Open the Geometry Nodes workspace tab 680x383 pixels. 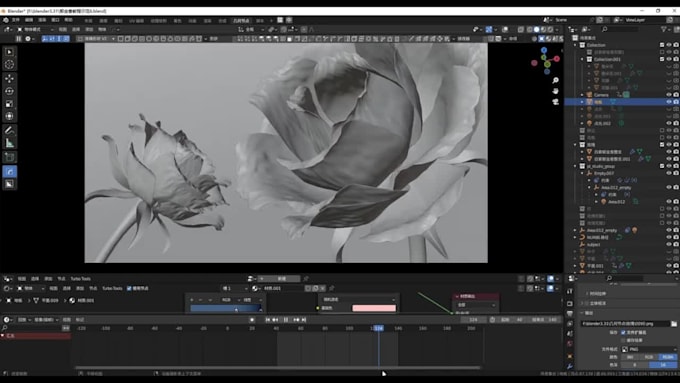point(242,20)
